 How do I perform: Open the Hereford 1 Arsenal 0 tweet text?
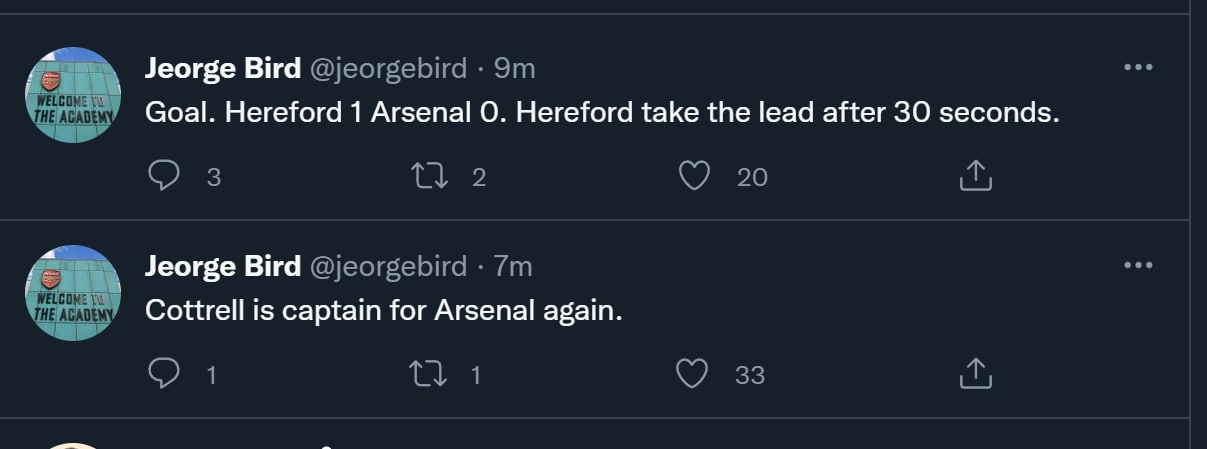point(601,113)
